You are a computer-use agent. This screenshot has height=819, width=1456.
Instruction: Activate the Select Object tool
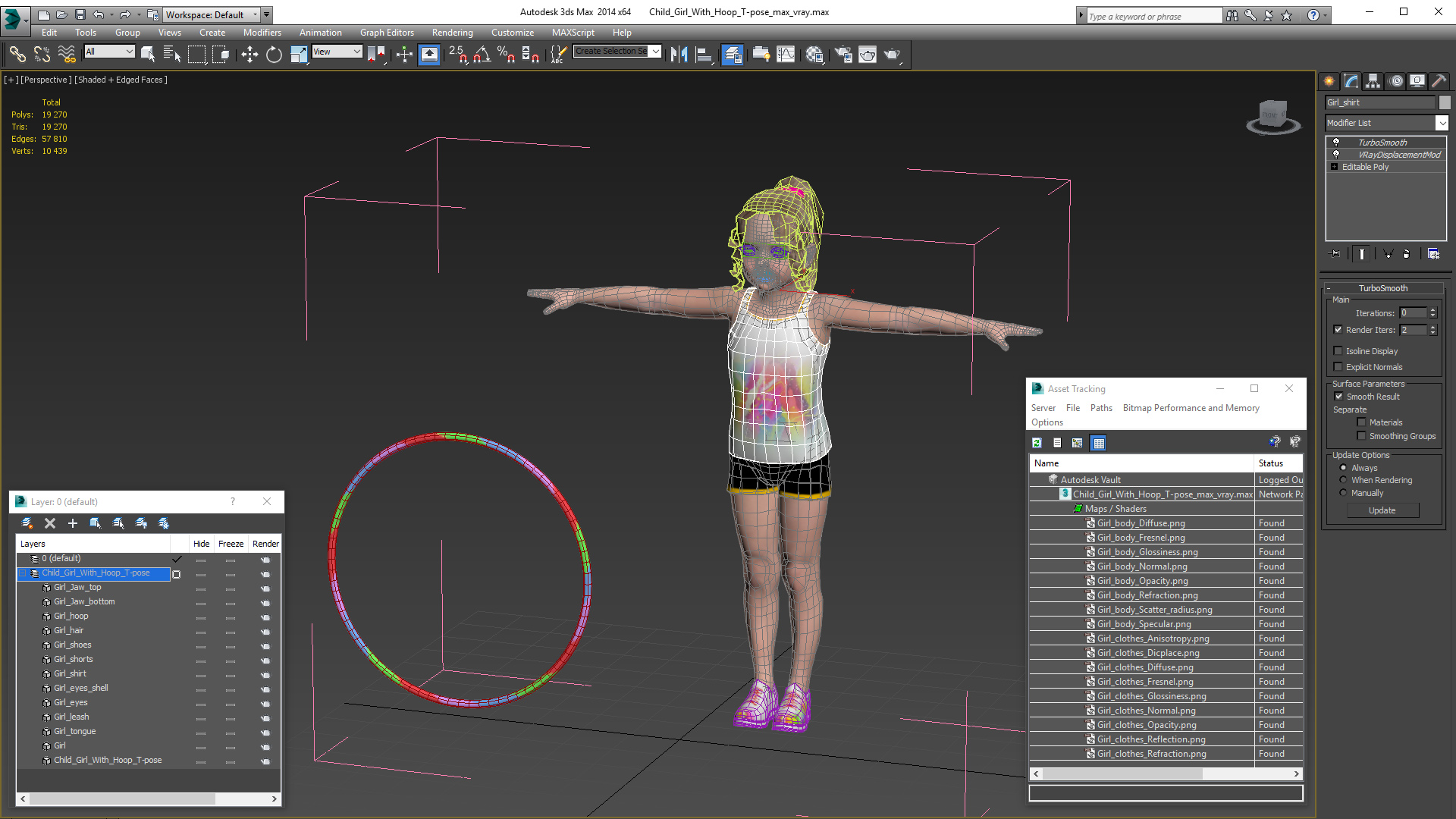[148, 54]
